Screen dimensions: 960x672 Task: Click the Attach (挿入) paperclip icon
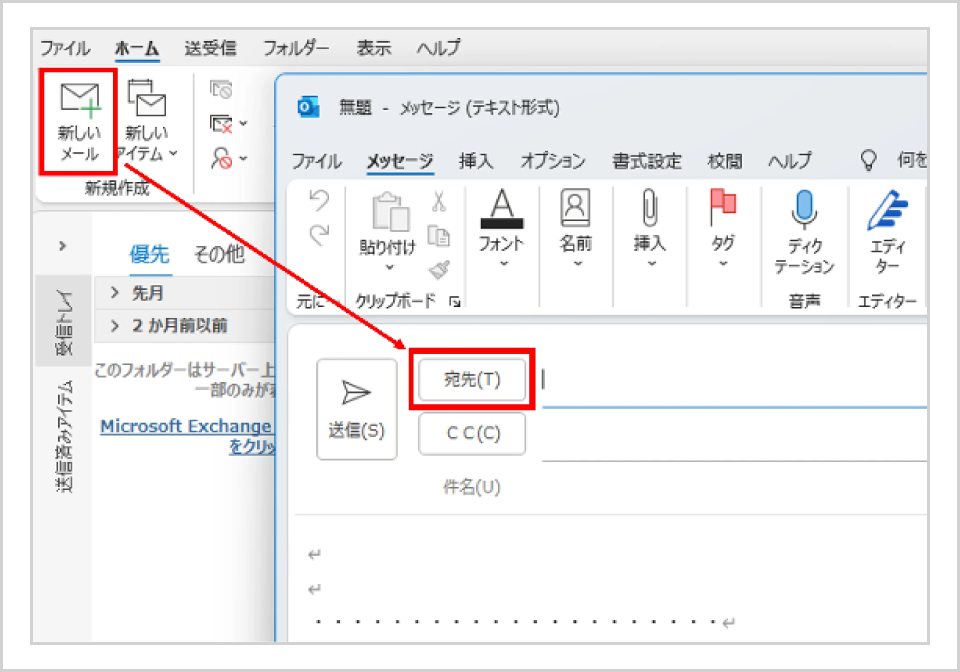(648, 210)
